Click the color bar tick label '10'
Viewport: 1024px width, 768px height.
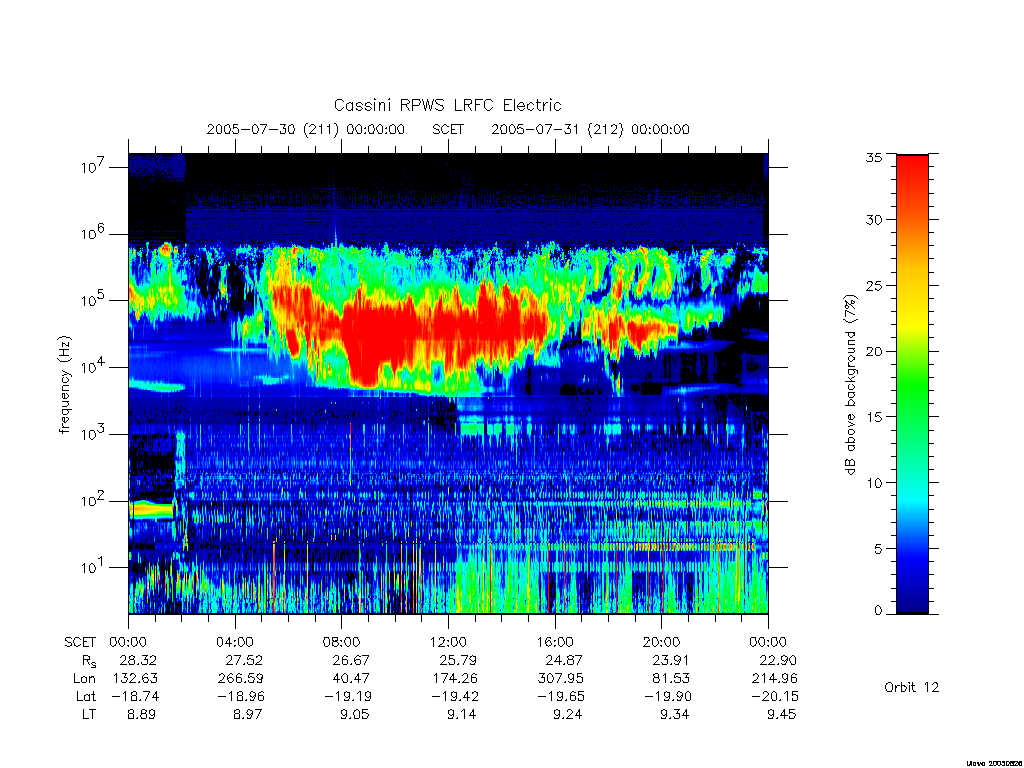873,483
